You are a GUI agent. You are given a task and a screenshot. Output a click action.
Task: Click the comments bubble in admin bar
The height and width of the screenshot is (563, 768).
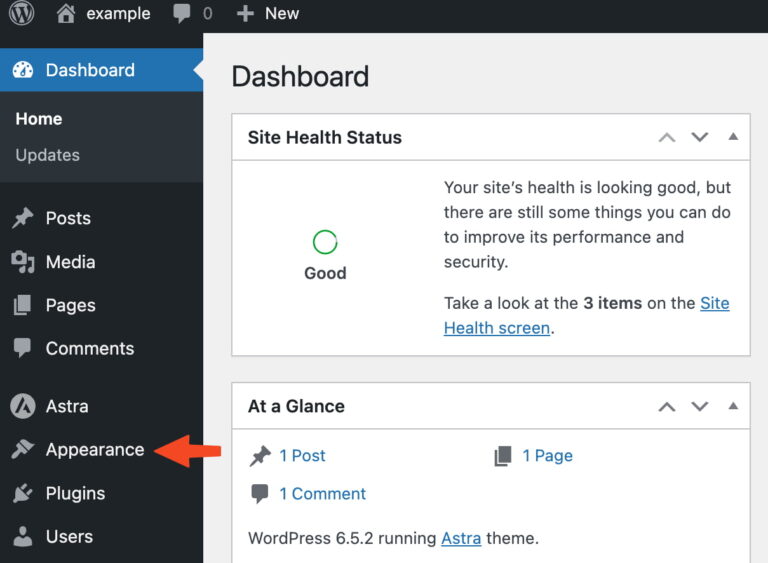[x=181, y=14]
